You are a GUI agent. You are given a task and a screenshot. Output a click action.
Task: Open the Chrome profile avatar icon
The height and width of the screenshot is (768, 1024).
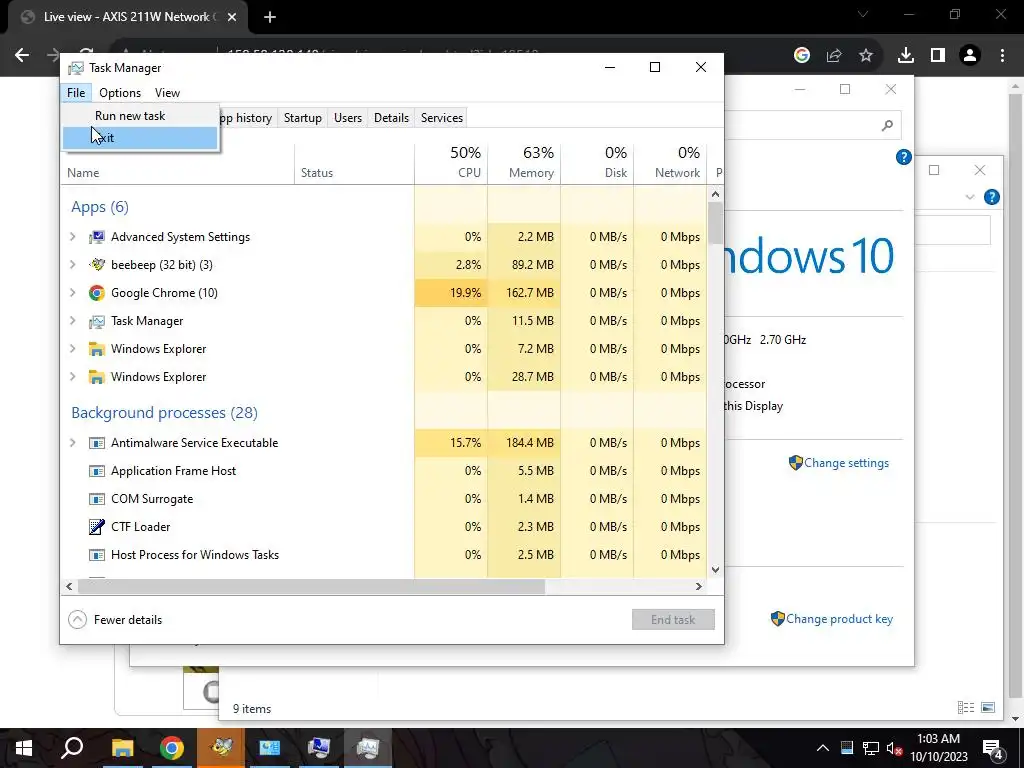(970, 56)
